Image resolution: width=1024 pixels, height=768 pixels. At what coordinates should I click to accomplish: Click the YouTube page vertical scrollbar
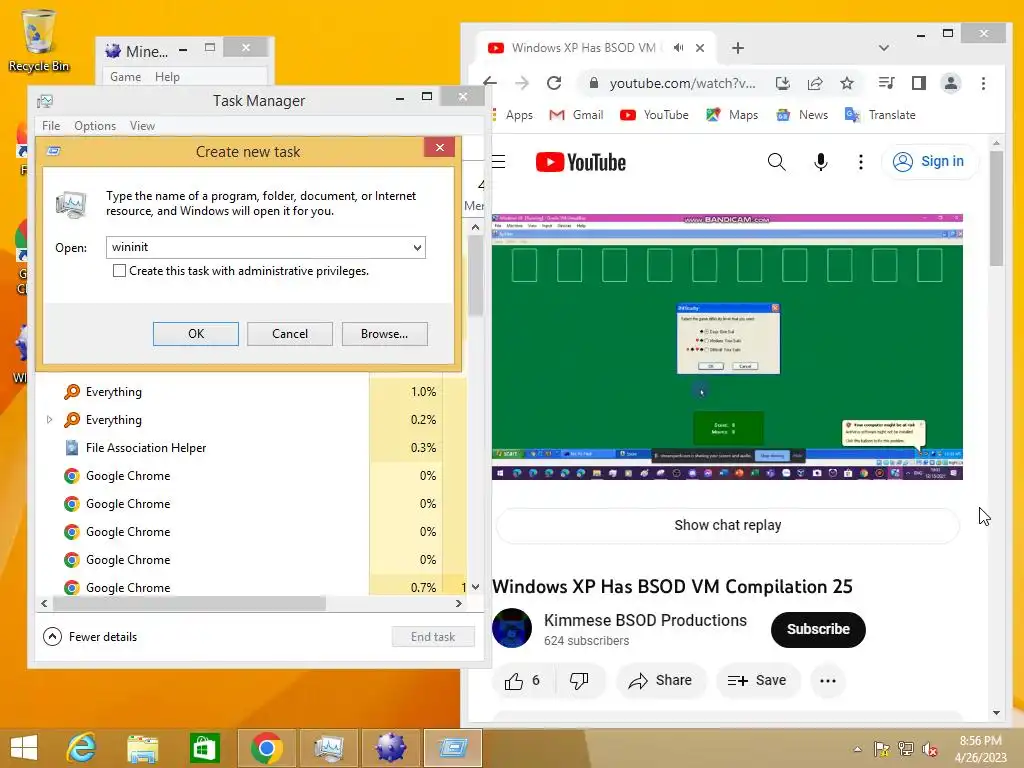[996, 208]
